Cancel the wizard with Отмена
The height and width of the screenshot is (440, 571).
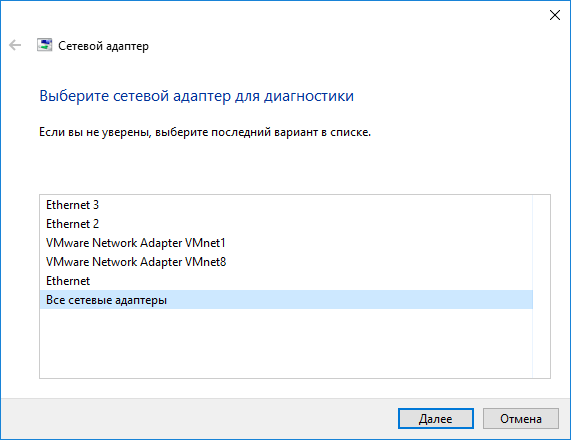coord(521,419)
